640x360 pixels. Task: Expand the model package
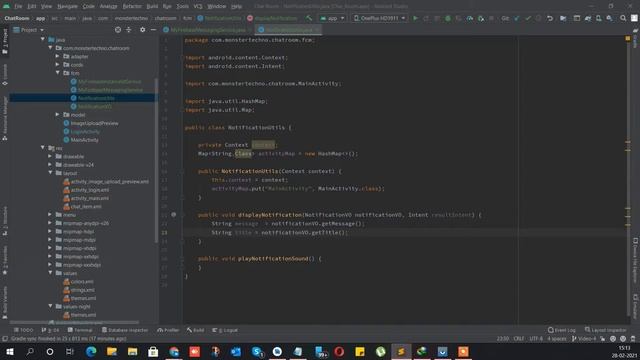(x=58, y=115)
